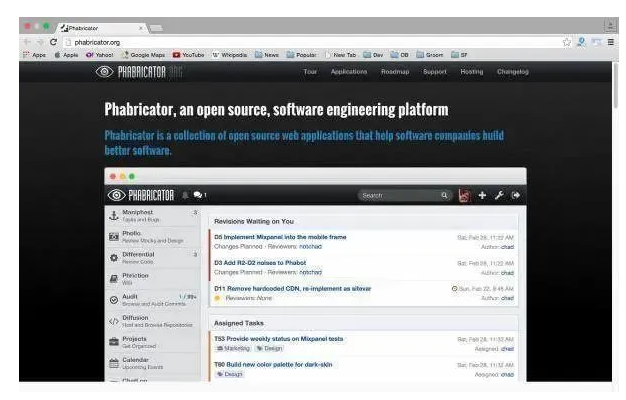Open revision D3 Add R2-D2 noises to Phabot

[x=260, y=263]
